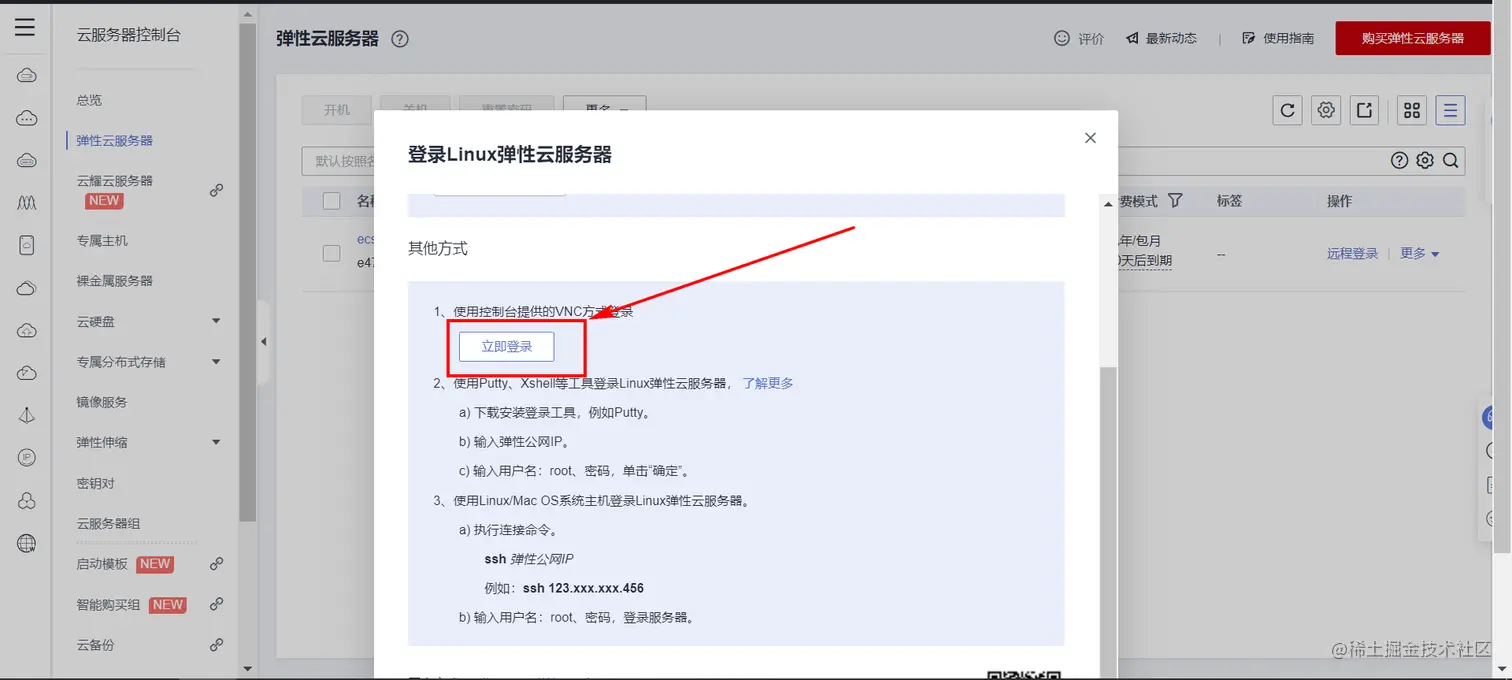This screenshot has height=680, width=1512.
Task: Open 裸金属服务器 in the sidebar
Action: click(115, 281)
